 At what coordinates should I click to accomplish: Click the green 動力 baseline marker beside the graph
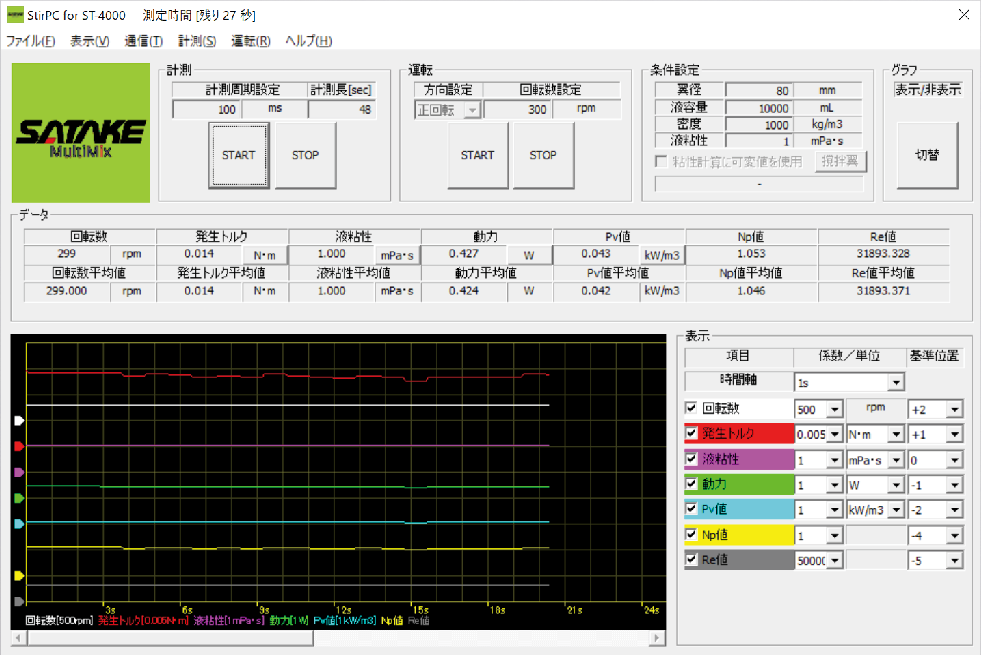[19, 498]
